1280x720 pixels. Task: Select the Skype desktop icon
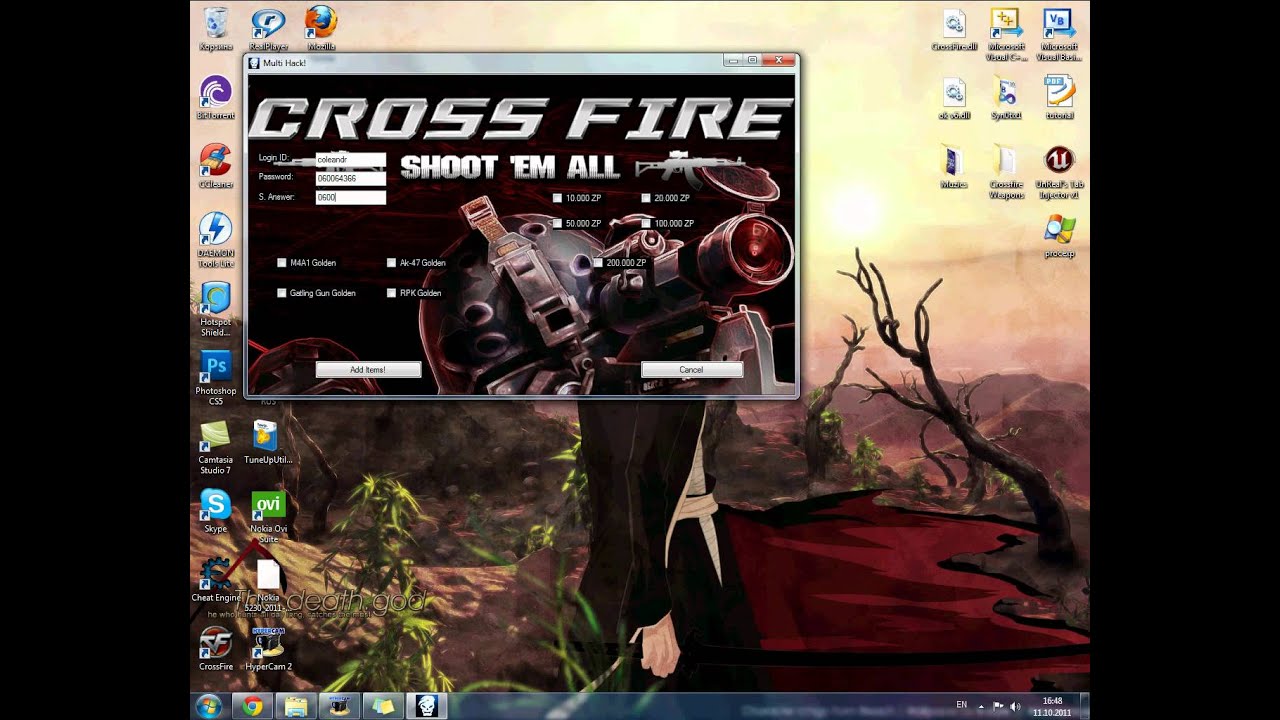[215, 511]
